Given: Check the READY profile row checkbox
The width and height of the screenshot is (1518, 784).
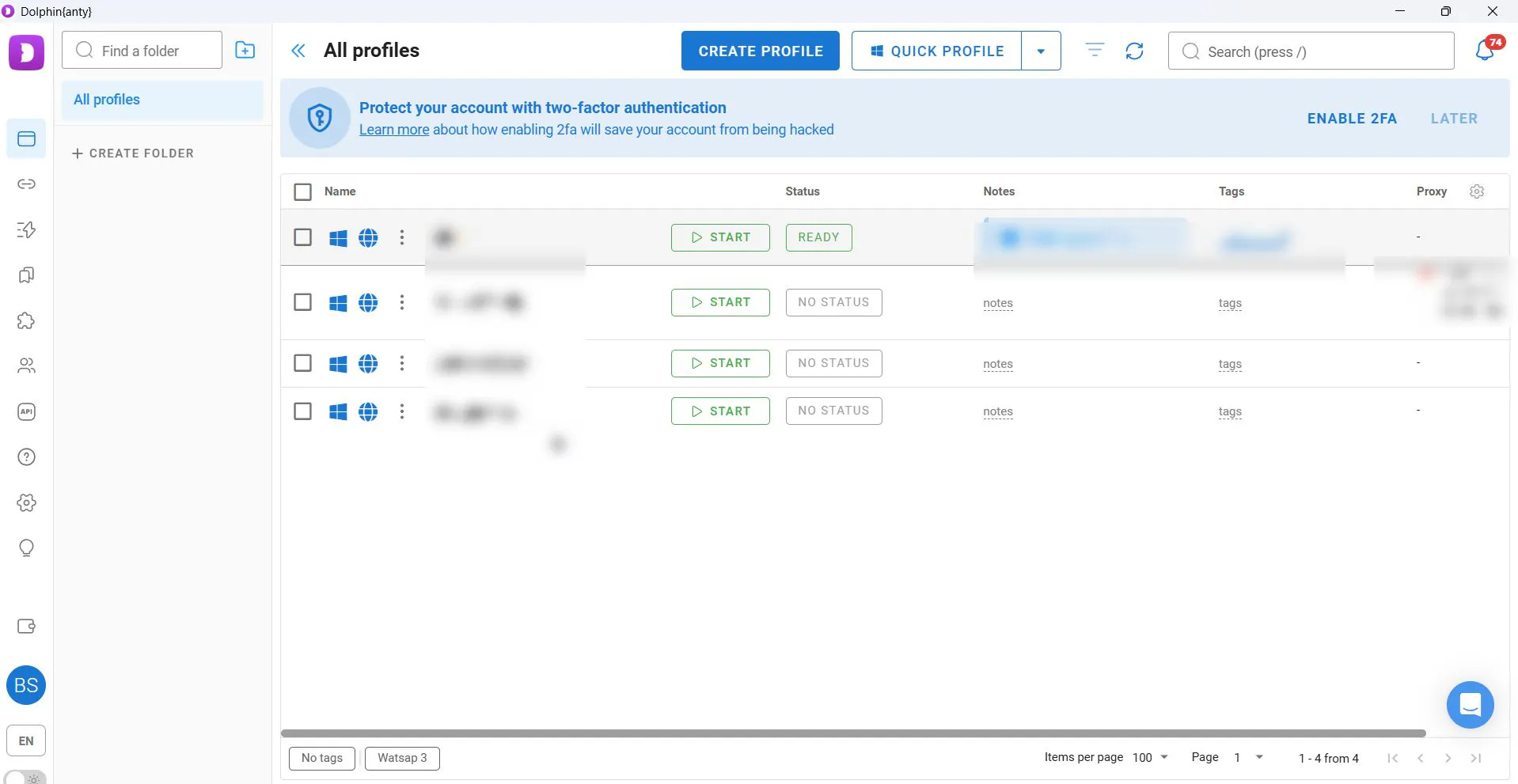Looking at the screenshot, I should point(302,237).
